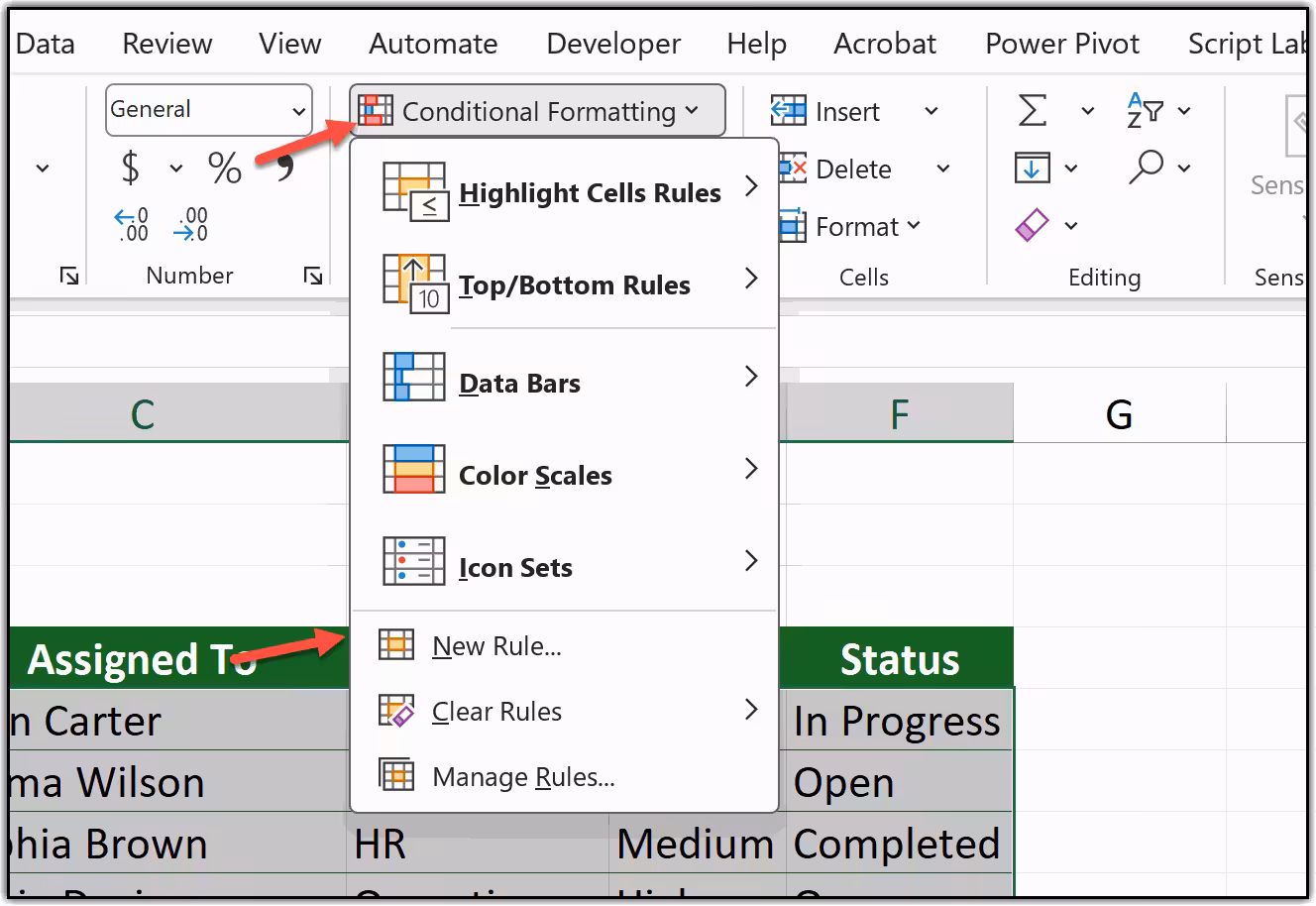The image size is (1316, 906).
Task: Apply Accounting dollar format
Action: [130, 168]
